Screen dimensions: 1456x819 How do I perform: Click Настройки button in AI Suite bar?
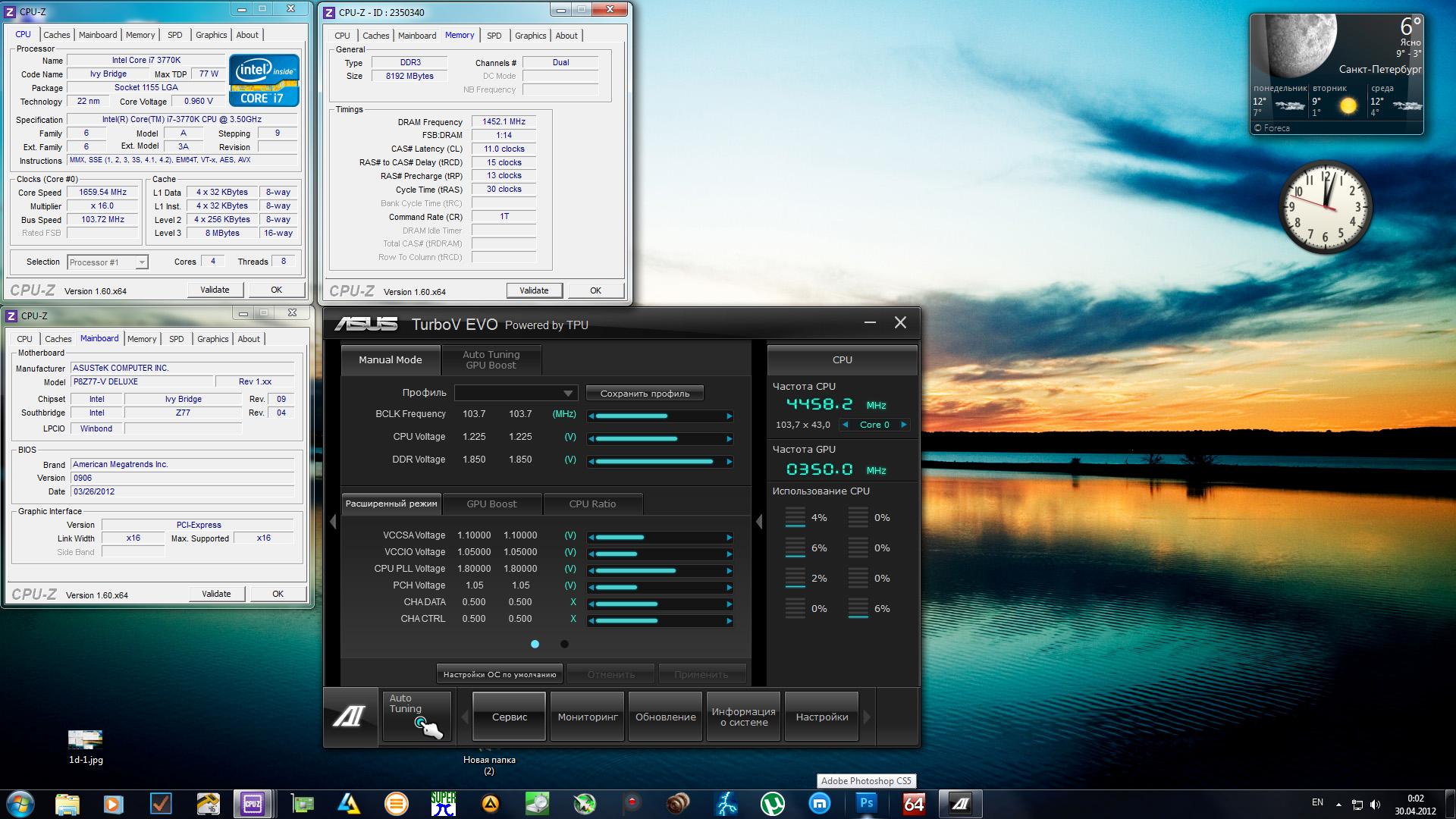tap(822, 717)
